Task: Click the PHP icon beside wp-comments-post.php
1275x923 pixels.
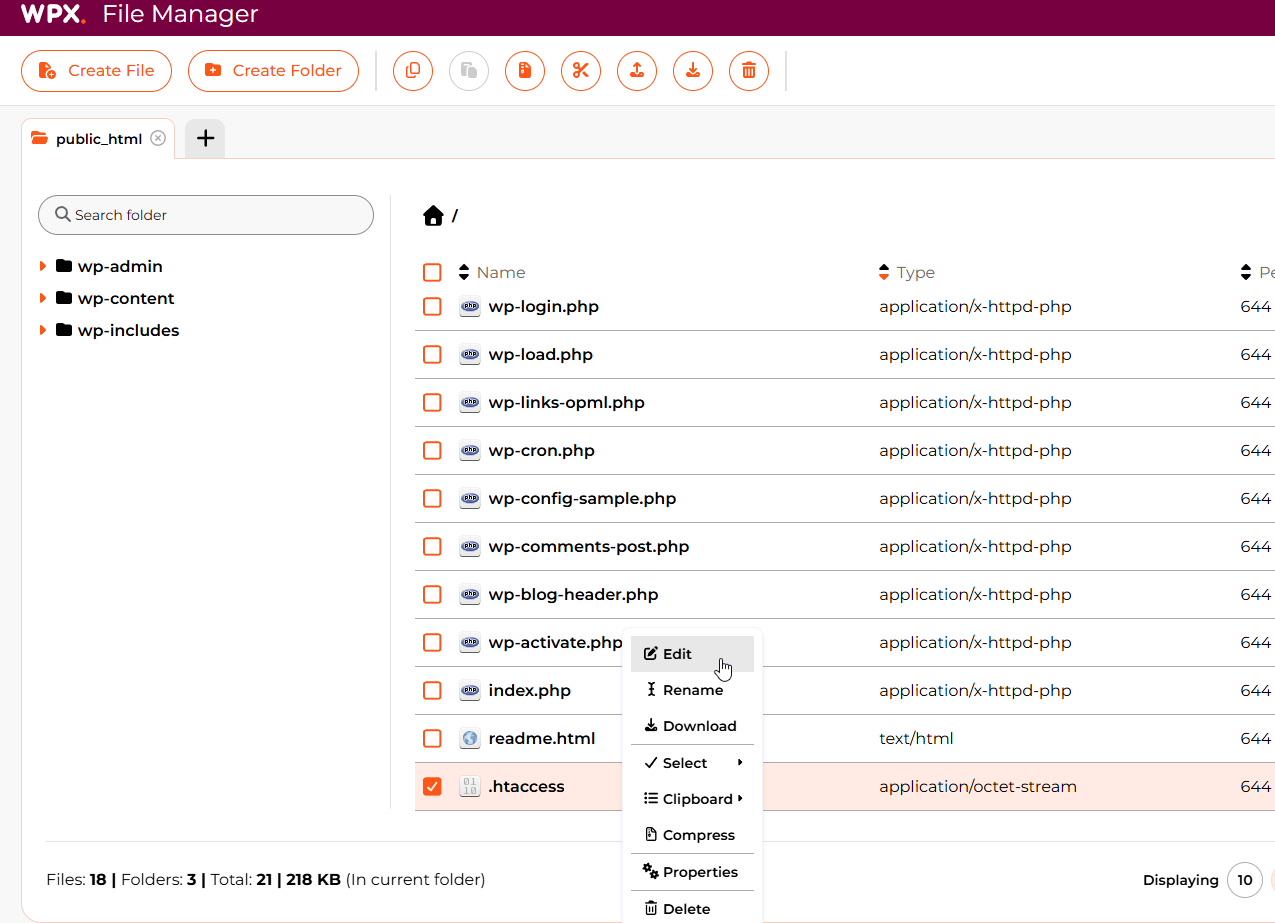Action: pyautogui.click(x=470, y=547)
